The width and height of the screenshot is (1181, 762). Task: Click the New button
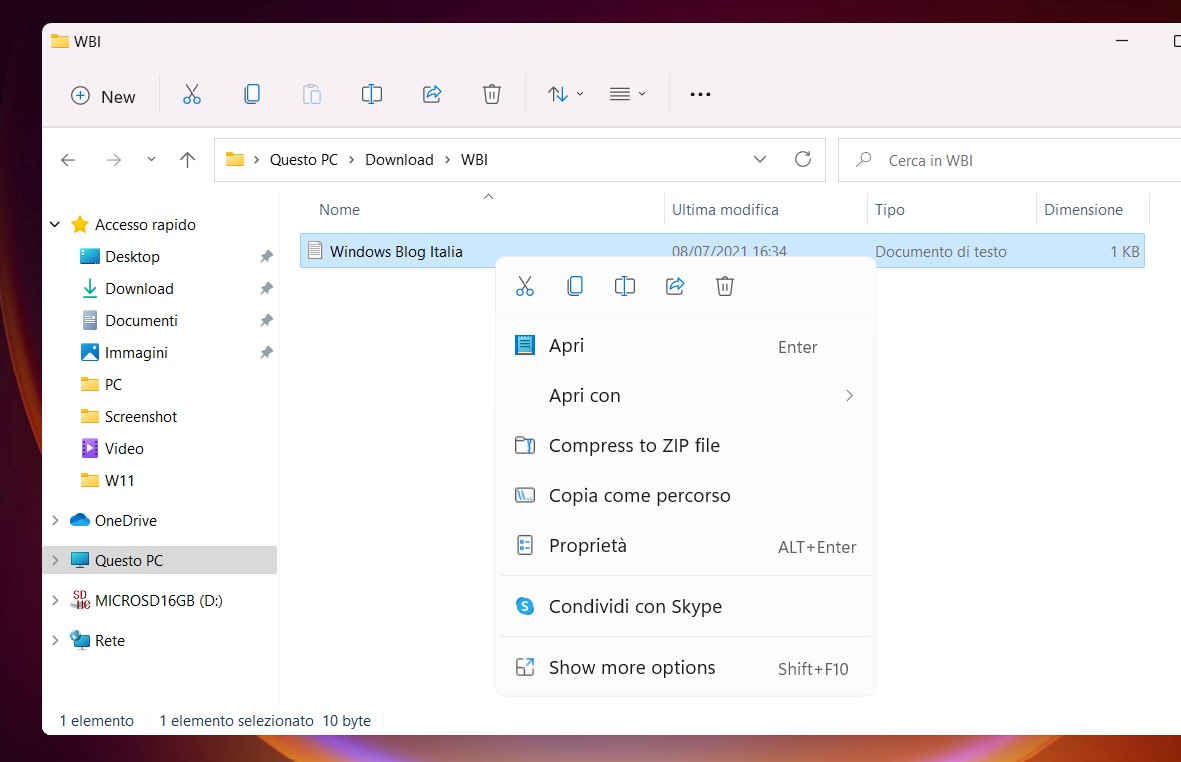pyautogui.click(x=103, y=96)
